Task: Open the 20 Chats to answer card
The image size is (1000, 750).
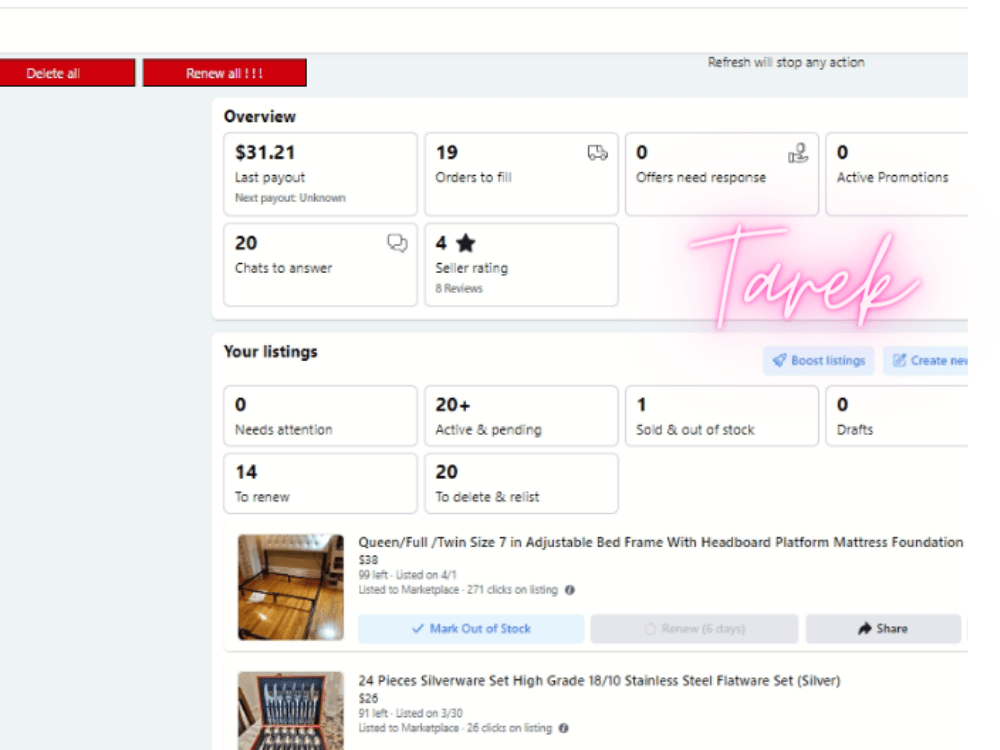Action: (320, 265)
